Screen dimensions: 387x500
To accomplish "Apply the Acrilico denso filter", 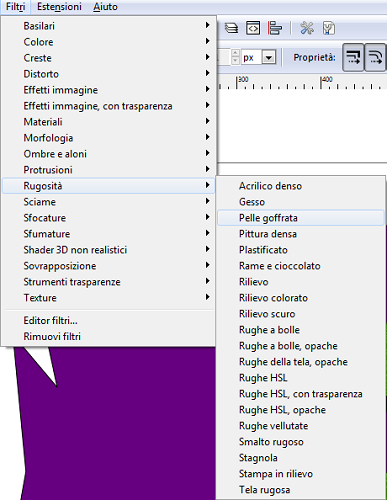I will (301, 186).
